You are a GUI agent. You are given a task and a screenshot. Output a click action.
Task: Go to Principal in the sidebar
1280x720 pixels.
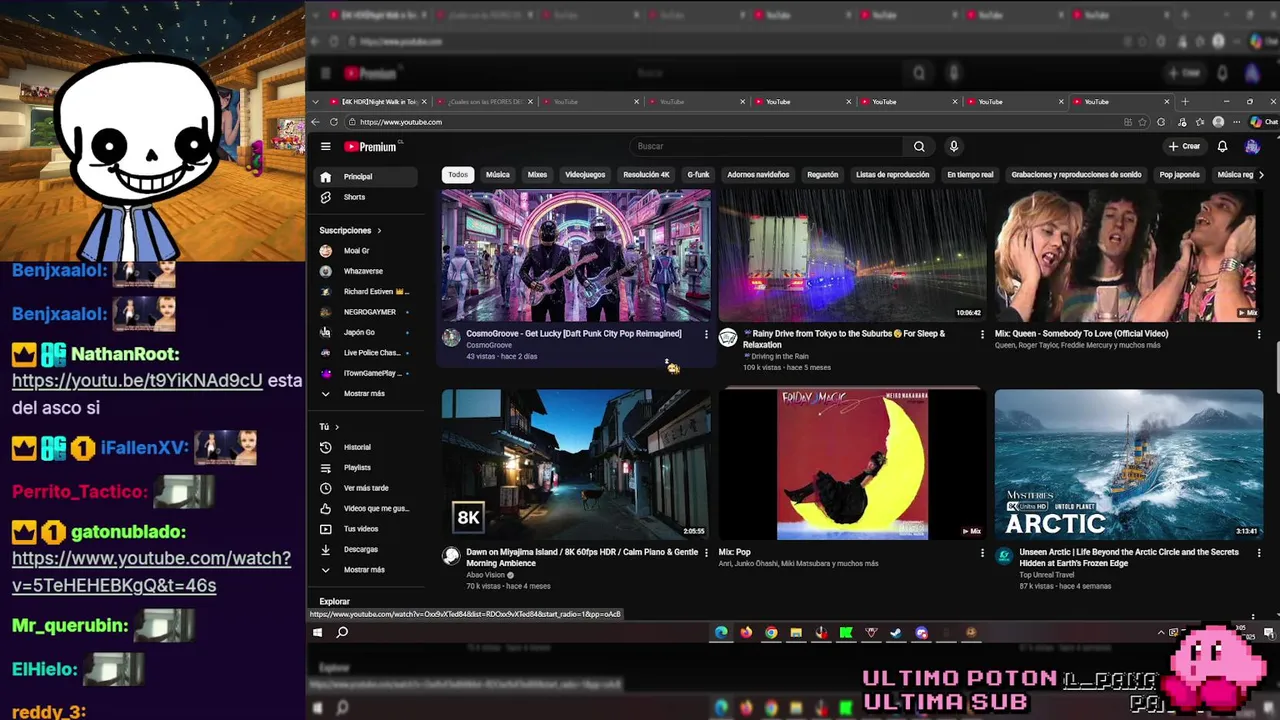pyautogui.click(x=364, y=177)
